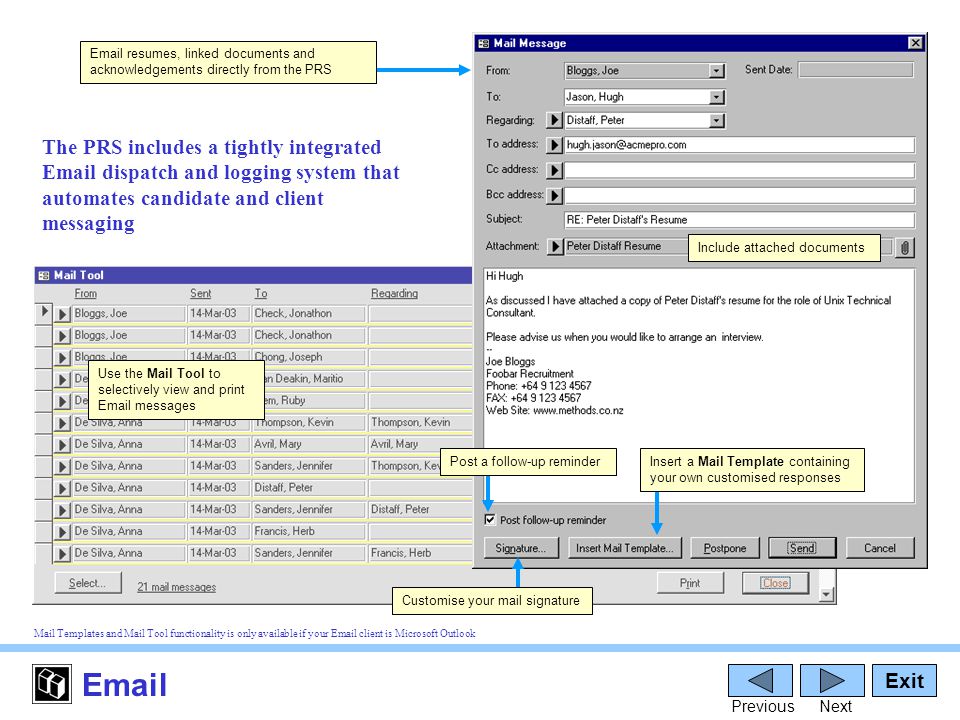Click the Sent Date field

pyautogui.click(x=856, y=70)
